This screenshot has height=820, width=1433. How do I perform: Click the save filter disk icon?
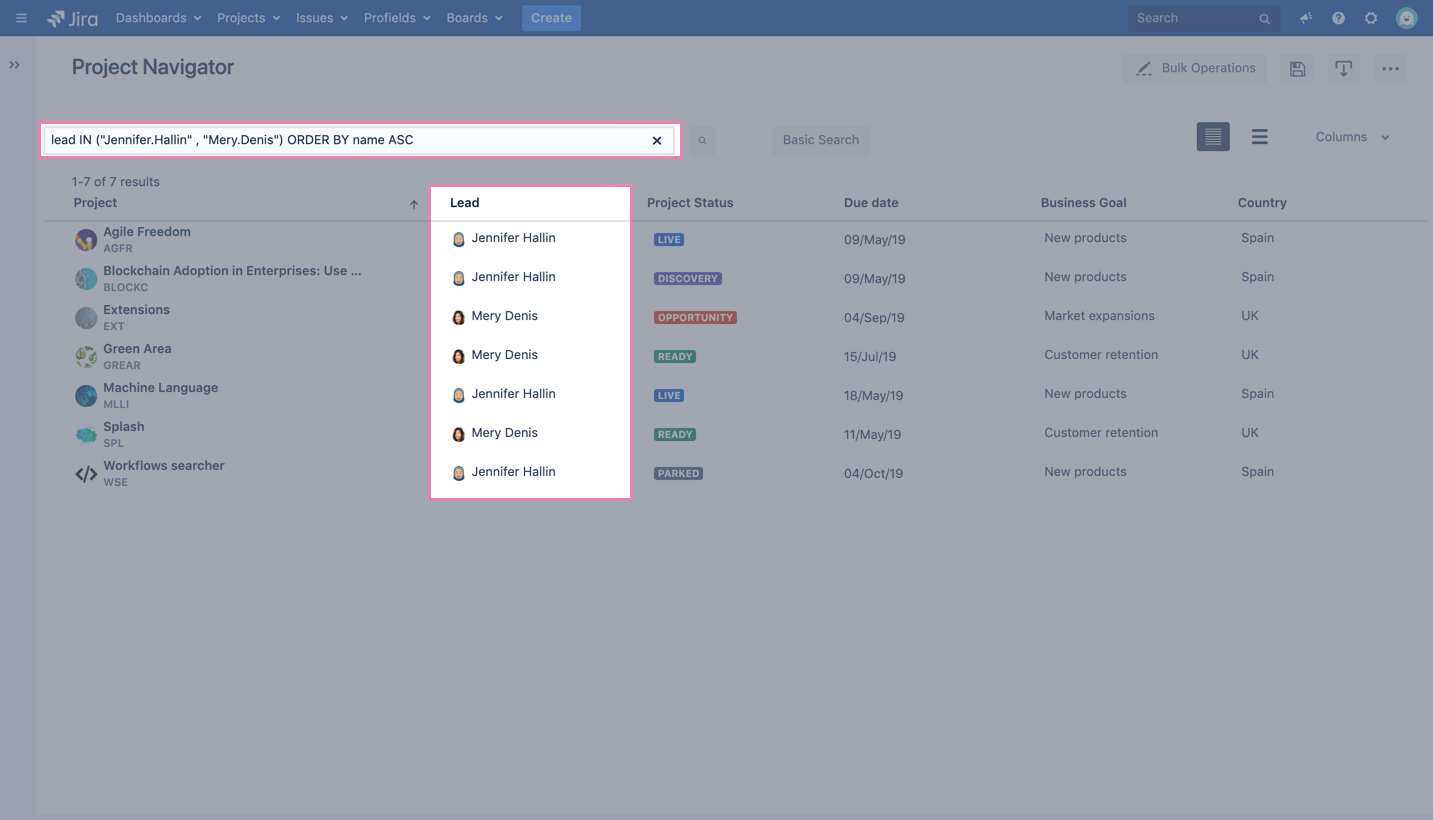coord(1297,68)
